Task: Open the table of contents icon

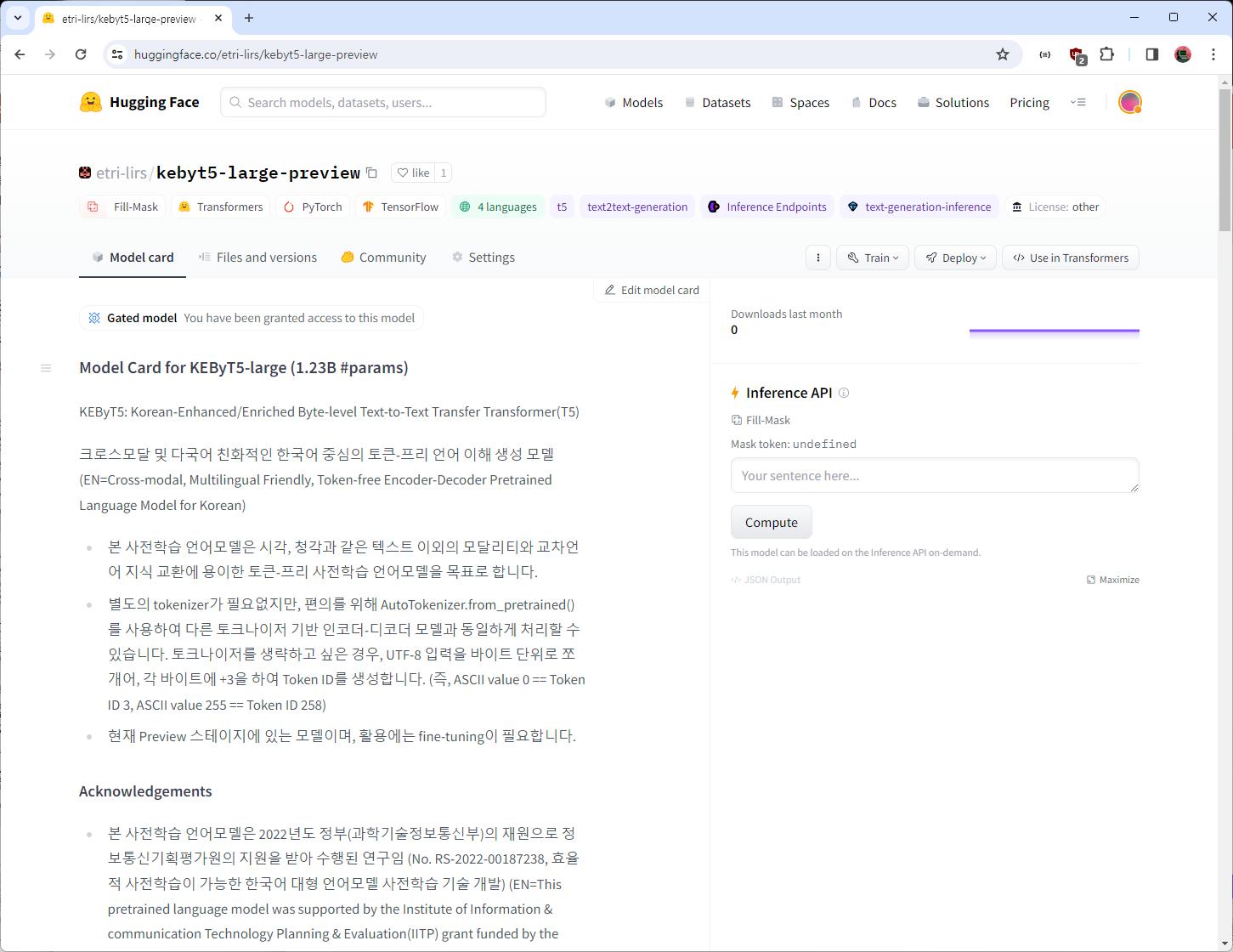Action: [46, 368]
